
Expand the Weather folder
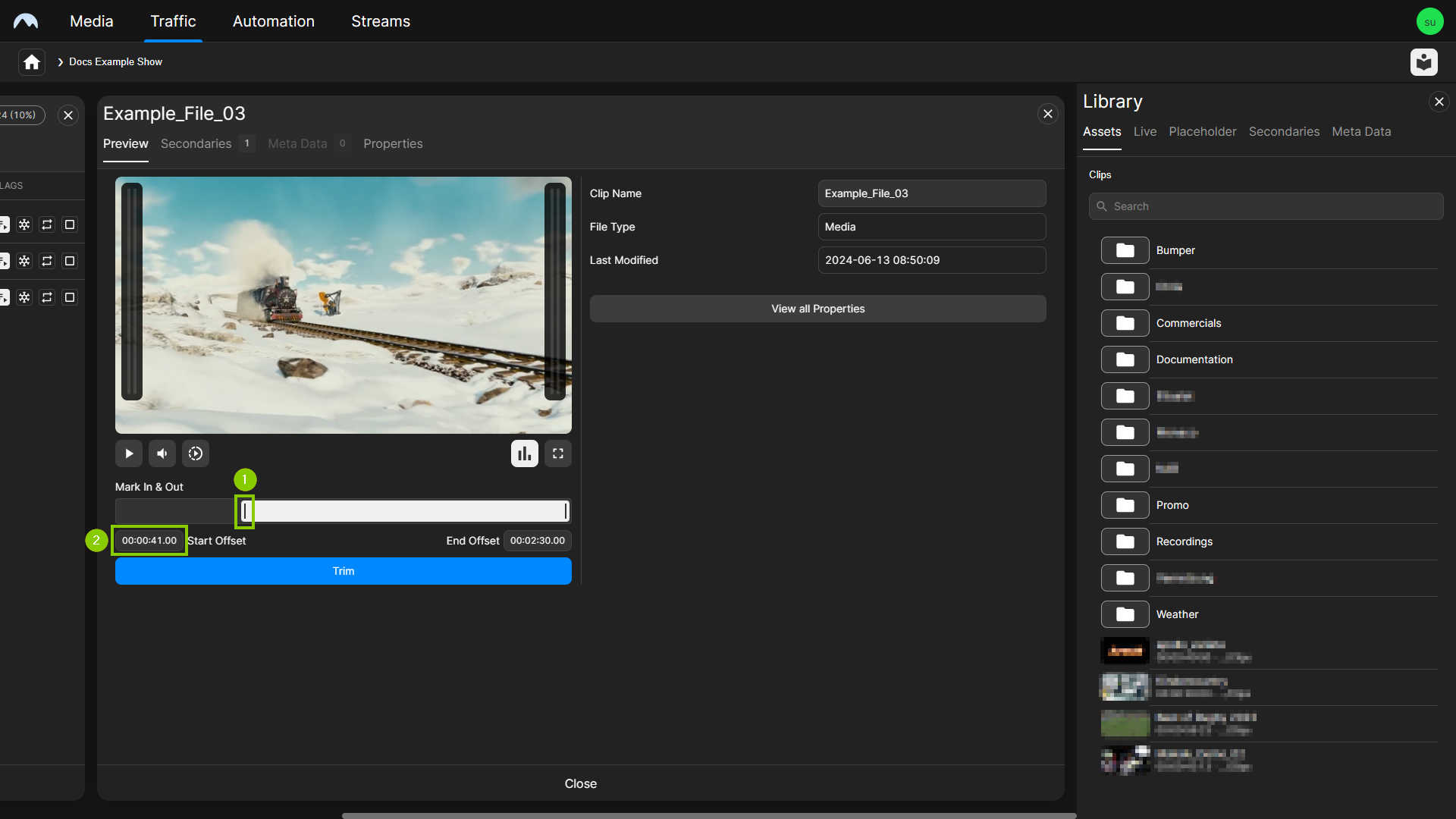1125,614
